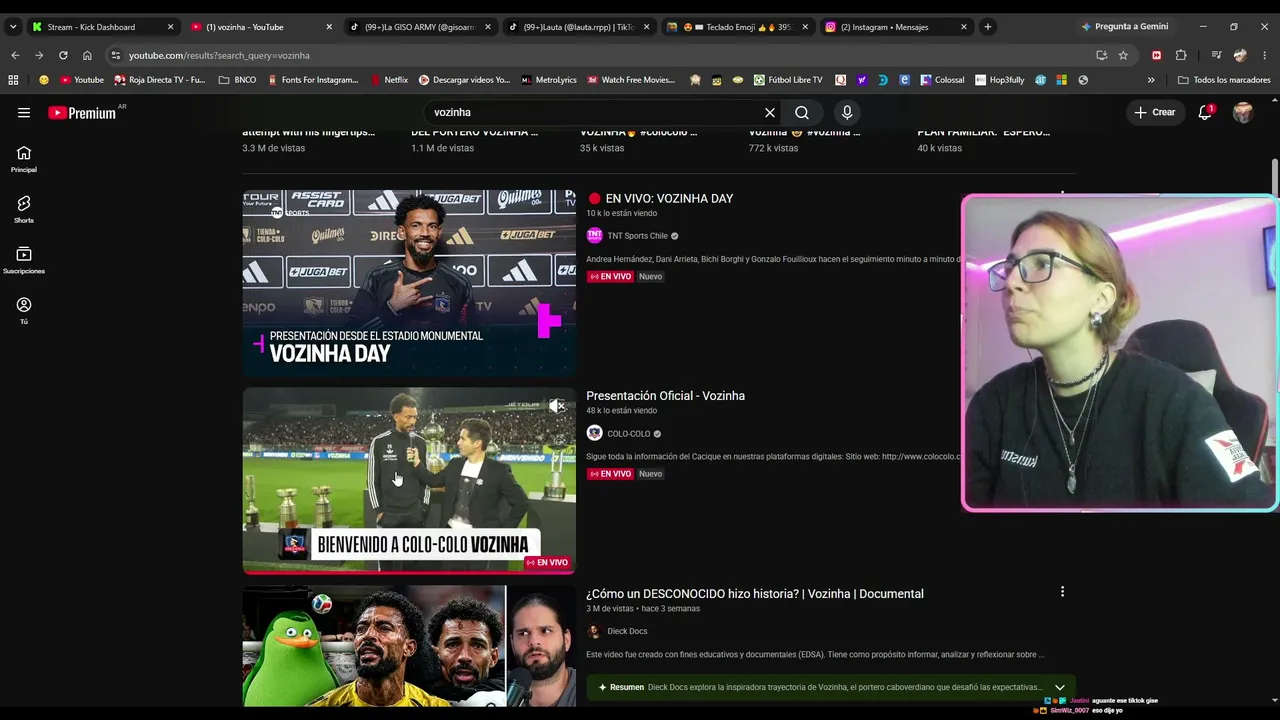Open the apps grid in bookmarks bar

(13, 80)
